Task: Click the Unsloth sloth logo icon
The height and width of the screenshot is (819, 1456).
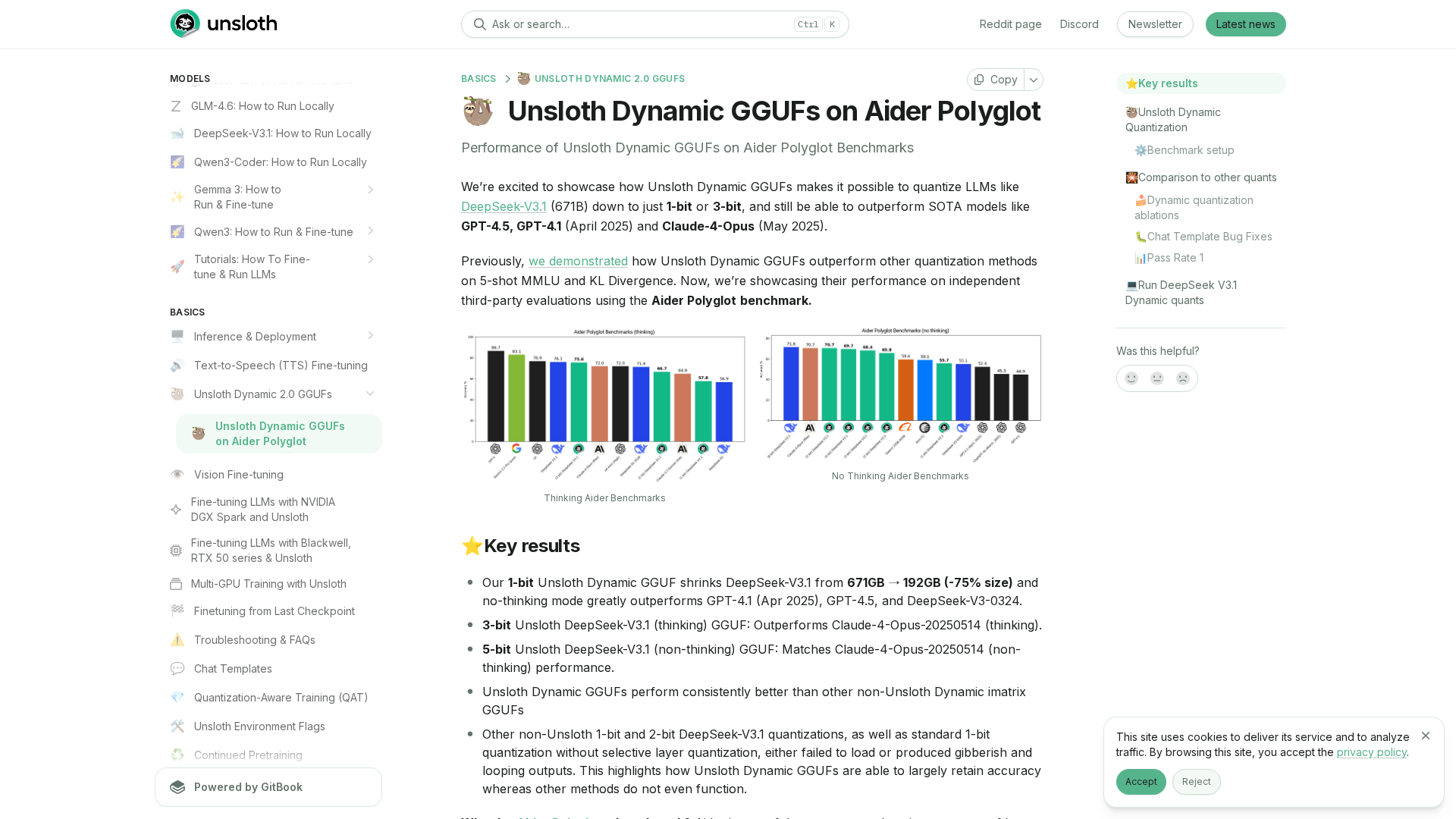Action: pos(185,24)
